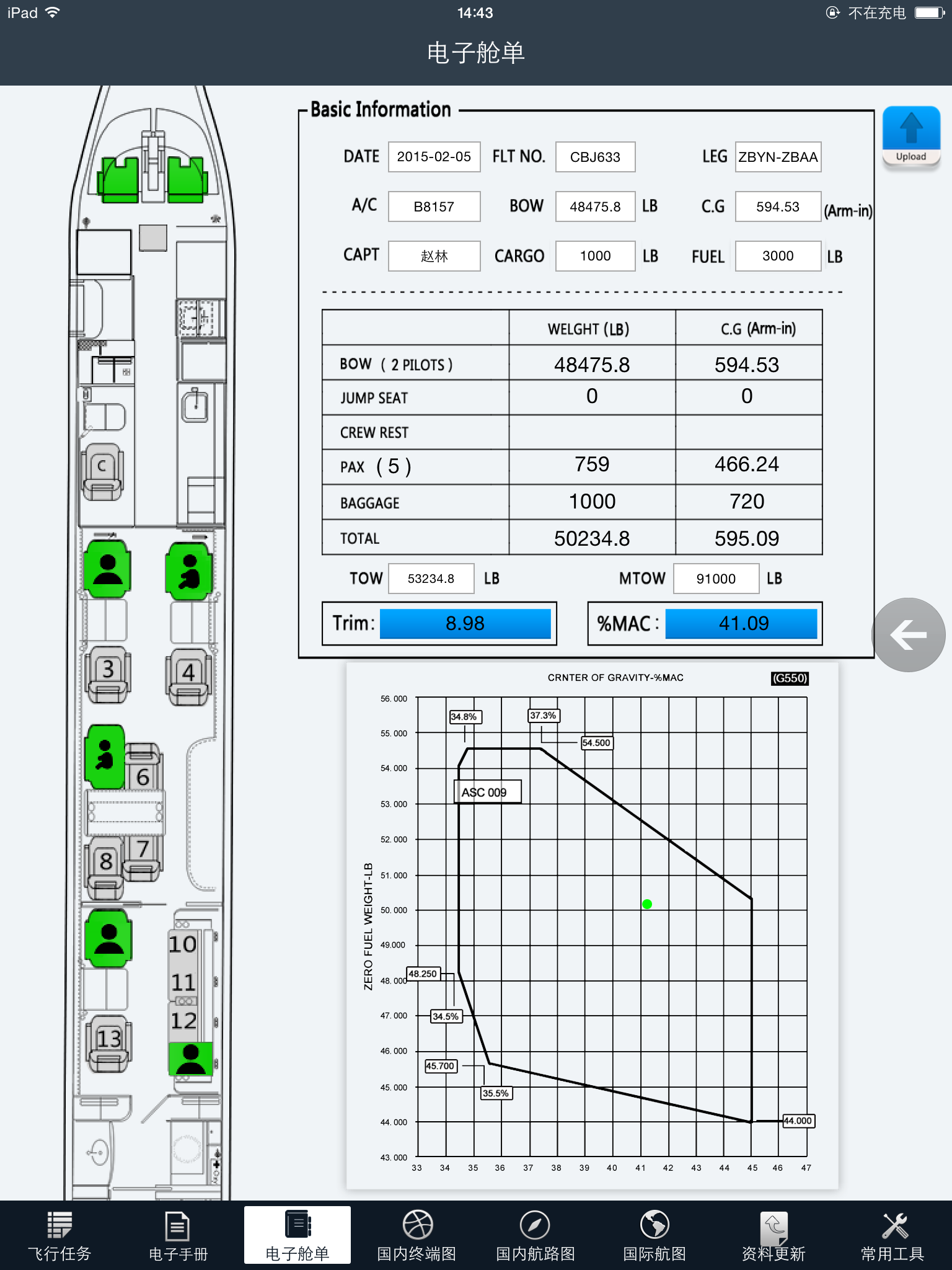Select passenger seat 4
This screenshot has height=1270, width=952.
[x=188, y=677]
